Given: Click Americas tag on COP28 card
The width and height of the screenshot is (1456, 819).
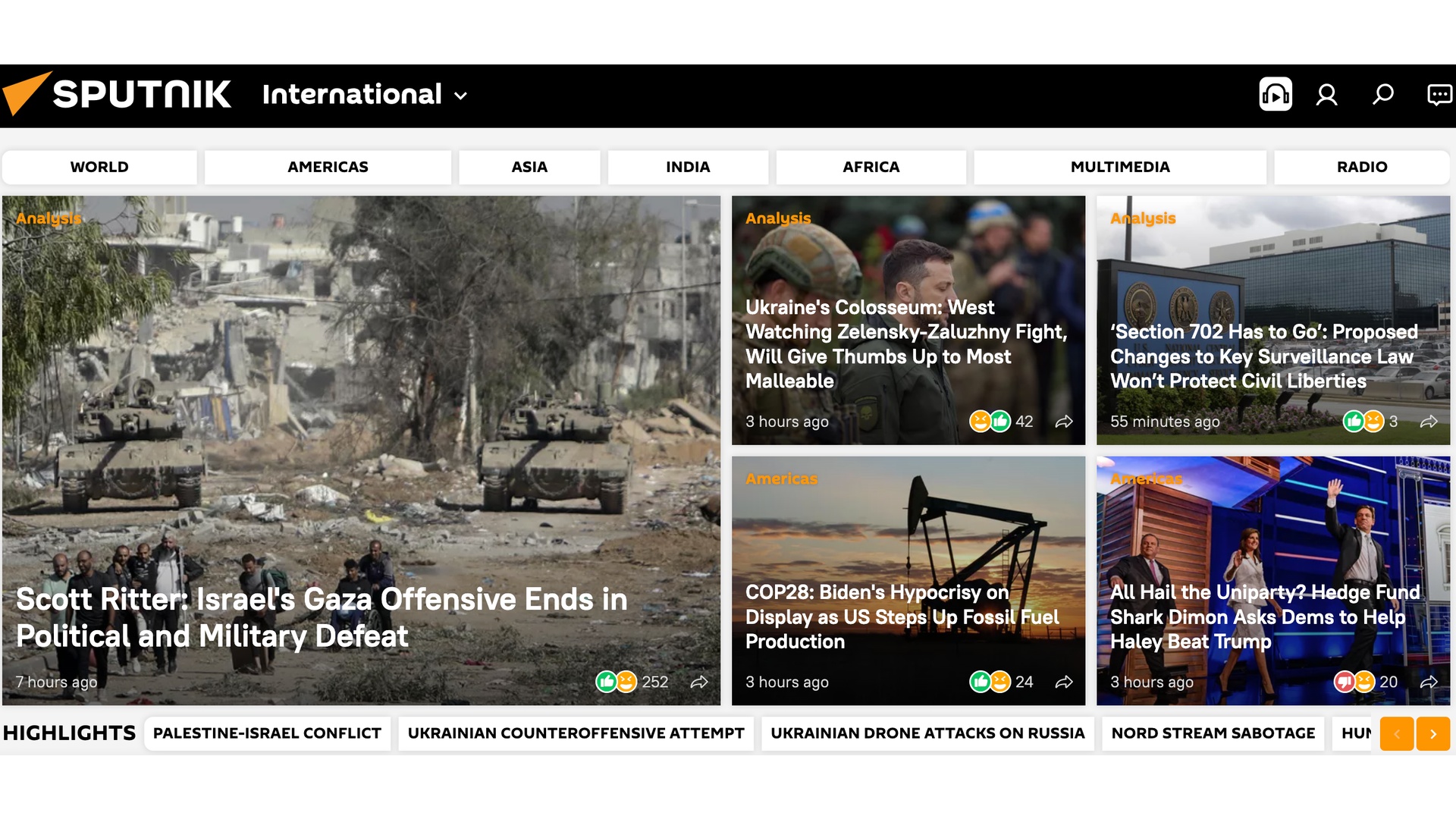Looking at the screenshot, I should point(781,479).
